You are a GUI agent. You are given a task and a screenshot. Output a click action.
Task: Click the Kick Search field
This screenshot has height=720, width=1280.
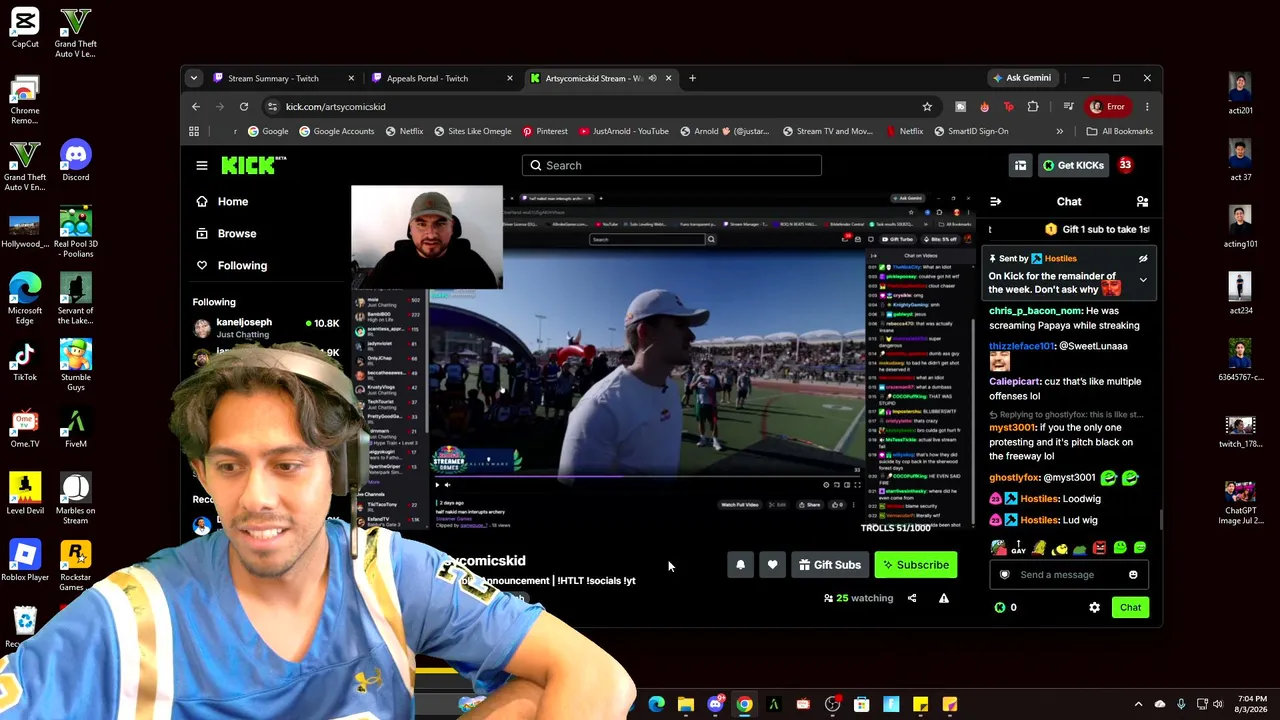(671, 166)
